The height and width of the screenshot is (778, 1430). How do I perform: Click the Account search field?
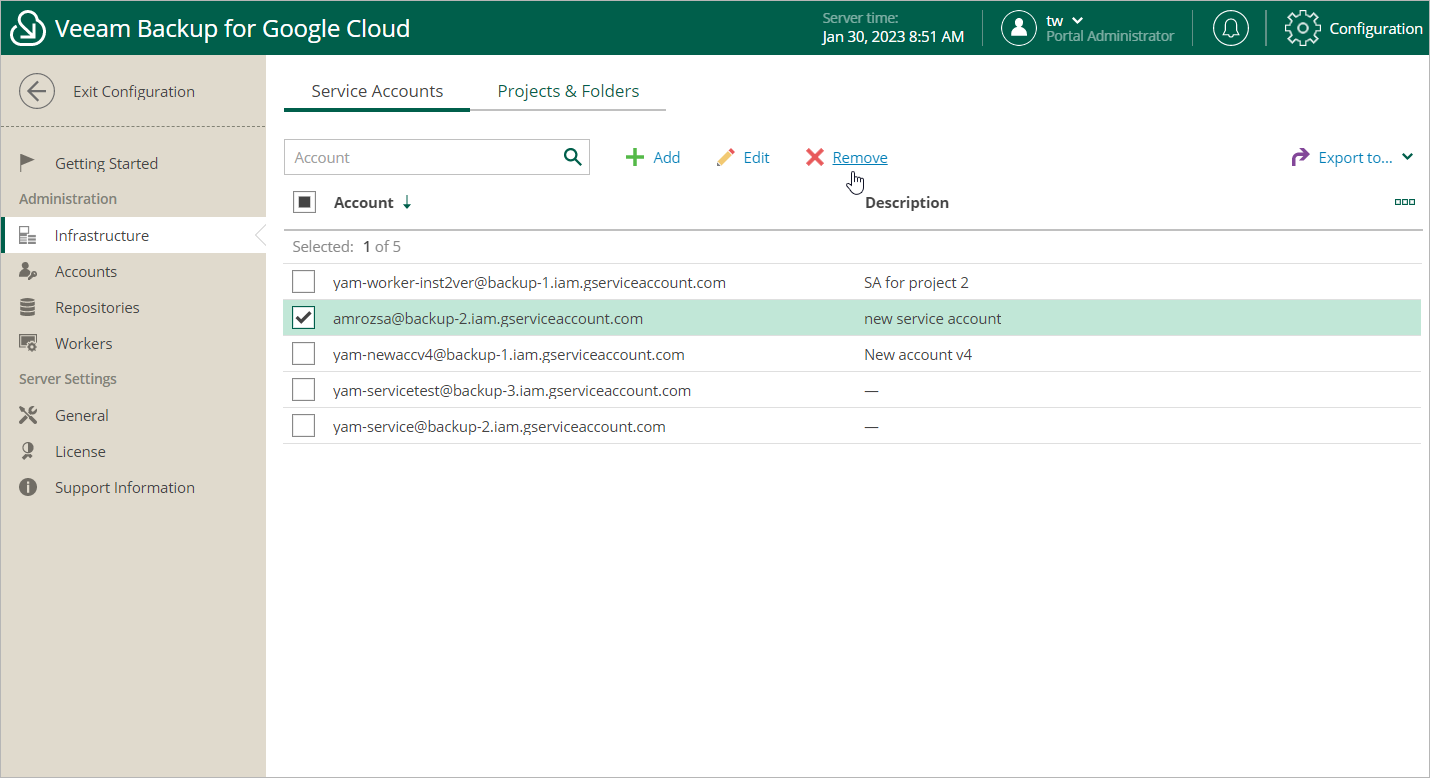(422, 157)
